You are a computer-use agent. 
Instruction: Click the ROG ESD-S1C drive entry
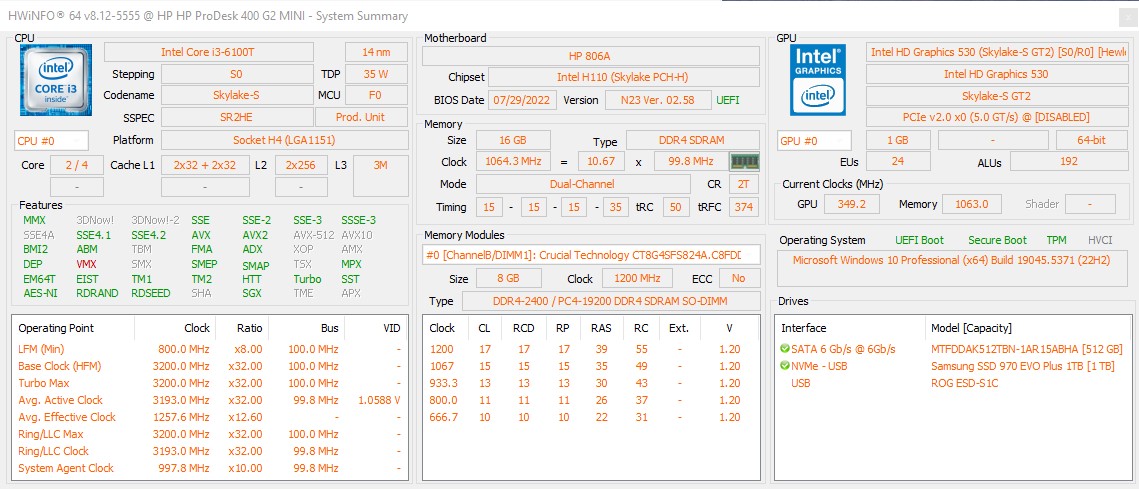click(x=964, y=383)
